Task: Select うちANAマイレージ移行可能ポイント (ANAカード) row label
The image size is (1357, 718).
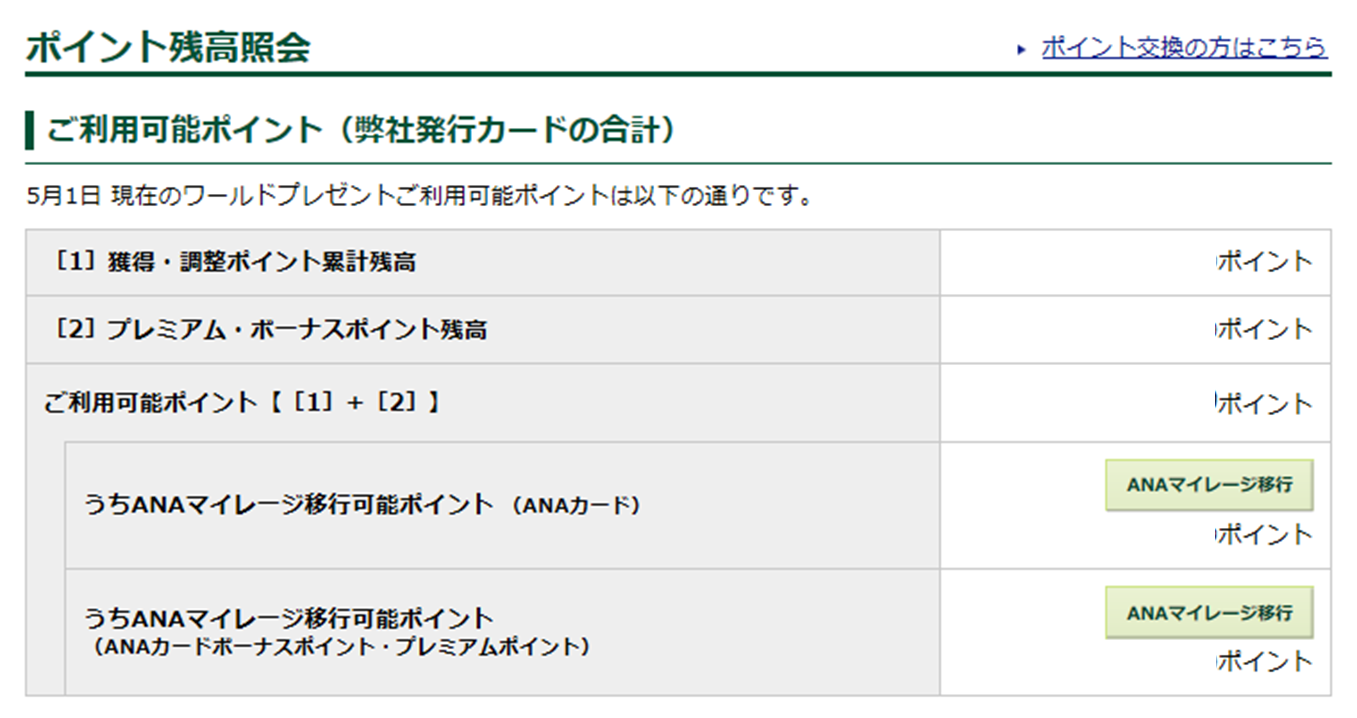Action: click(362, 504)
